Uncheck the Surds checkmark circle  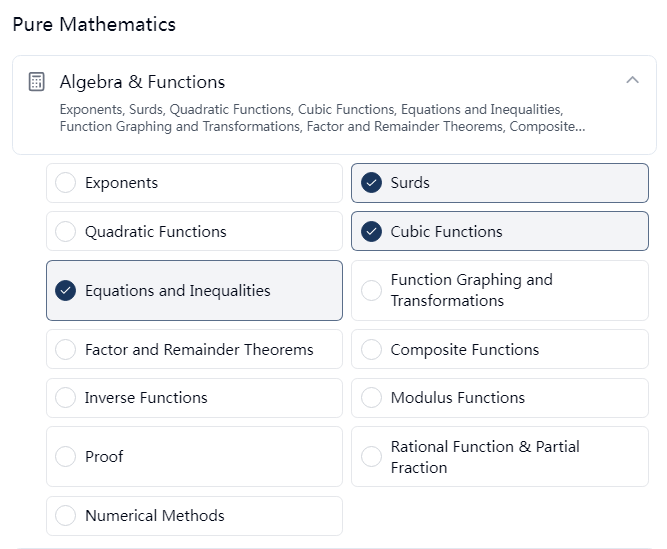(371, 183)
